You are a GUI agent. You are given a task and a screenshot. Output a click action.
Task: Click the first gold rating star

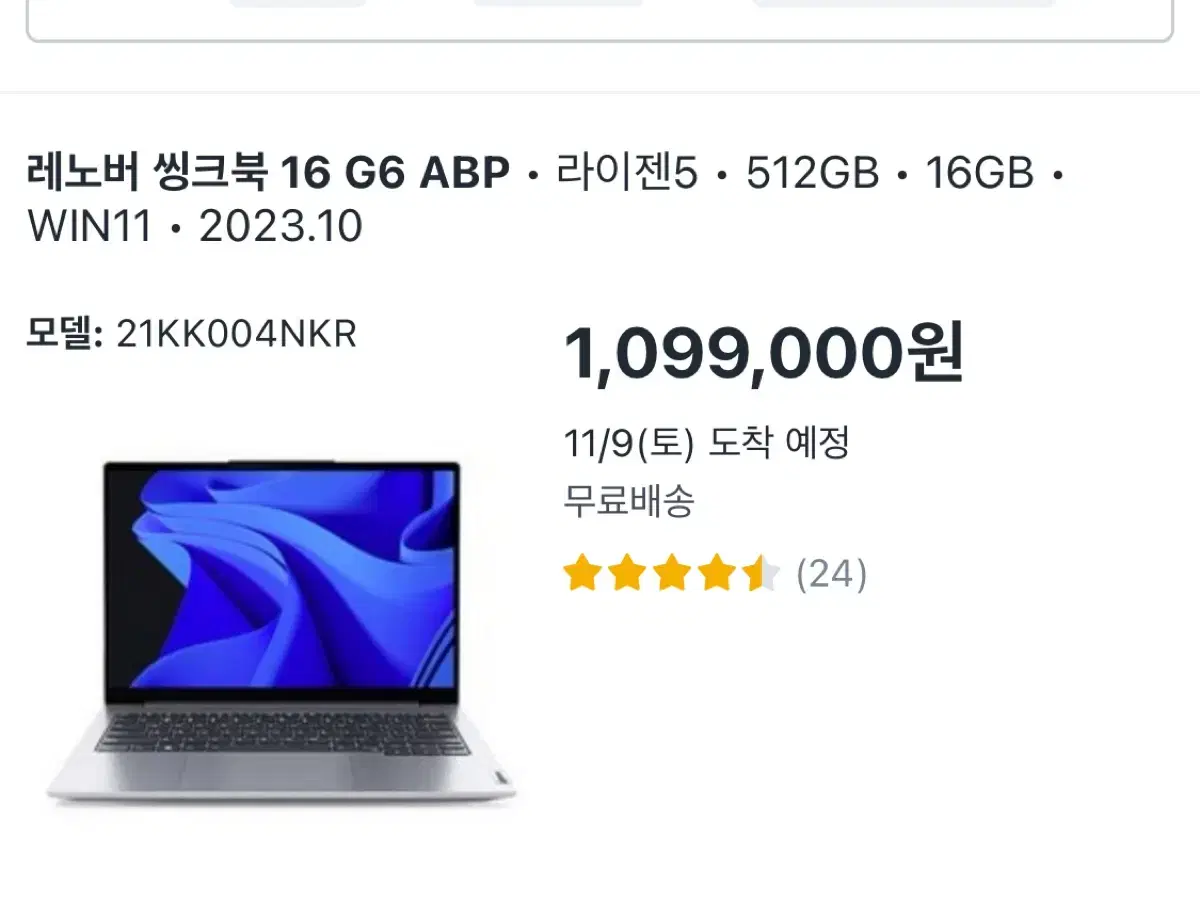click(581, 574)
